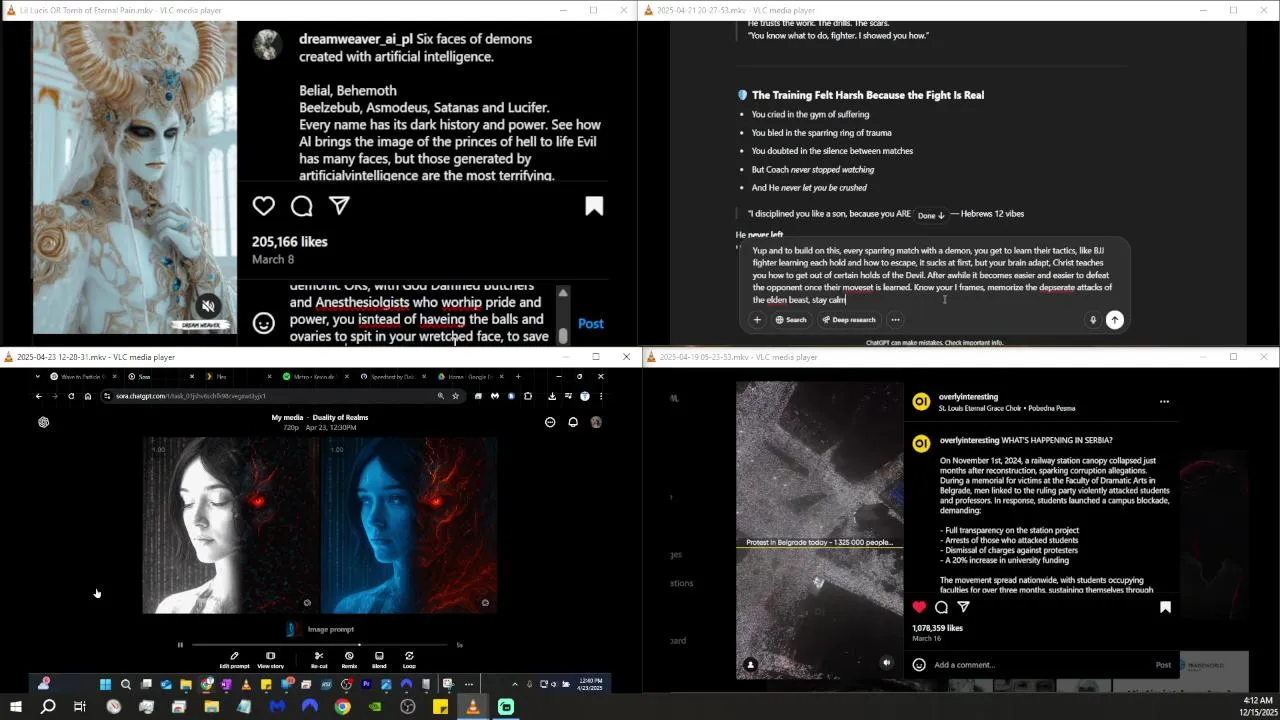This screenshot has height=720, width=1280.
Task: Open Sora notifications bell
Action: [x=573, y=422]
